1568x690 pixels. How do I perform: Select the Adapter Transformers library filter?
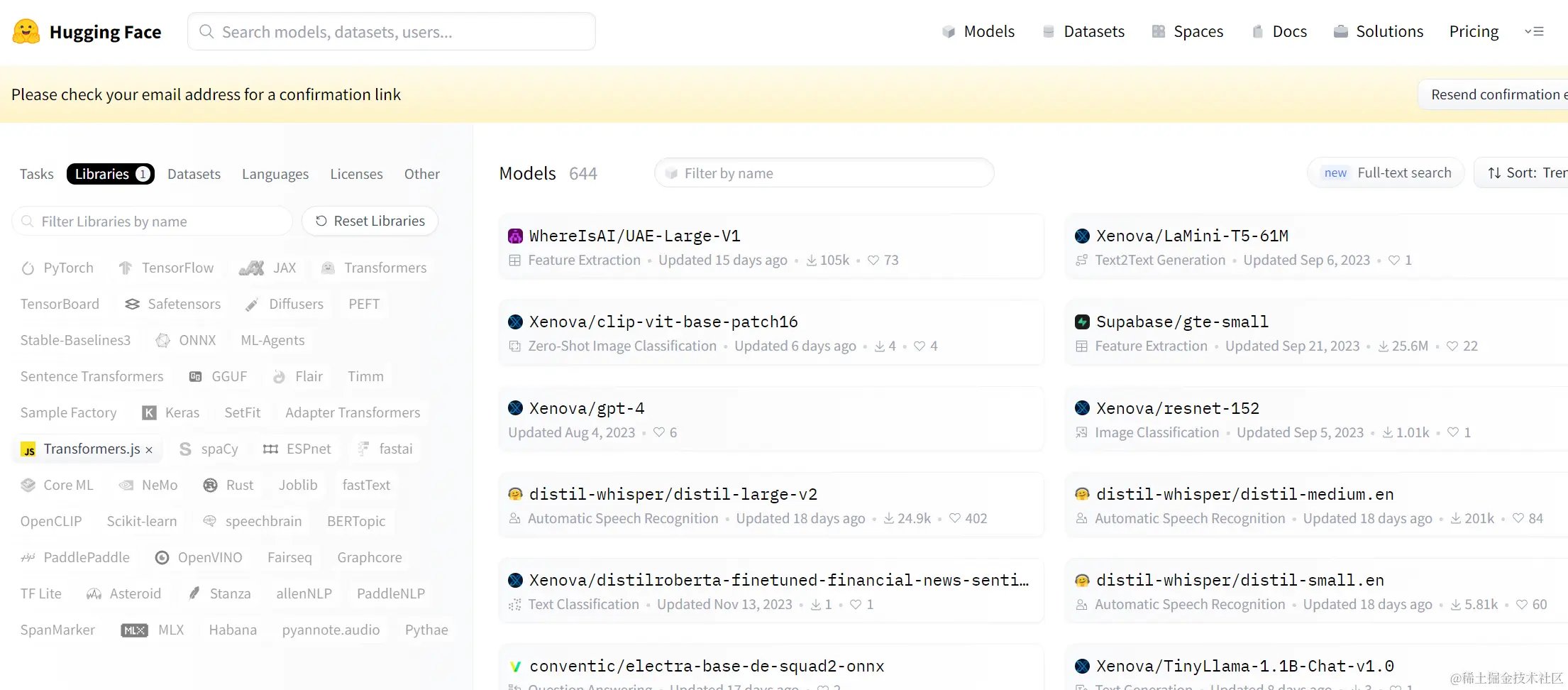[x=353, y=412]
